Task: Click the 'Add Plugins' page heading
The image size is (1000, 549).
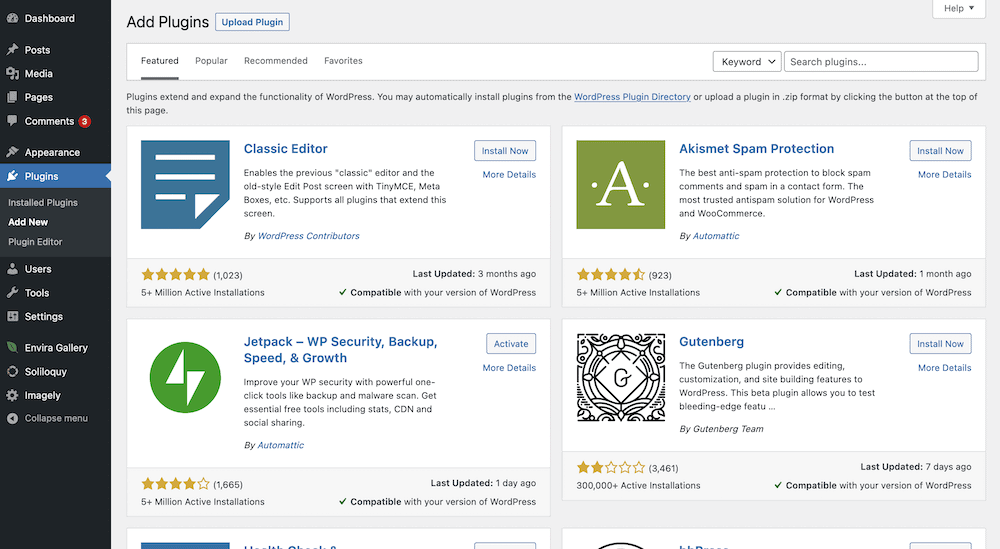Action: tap(168, 22)
